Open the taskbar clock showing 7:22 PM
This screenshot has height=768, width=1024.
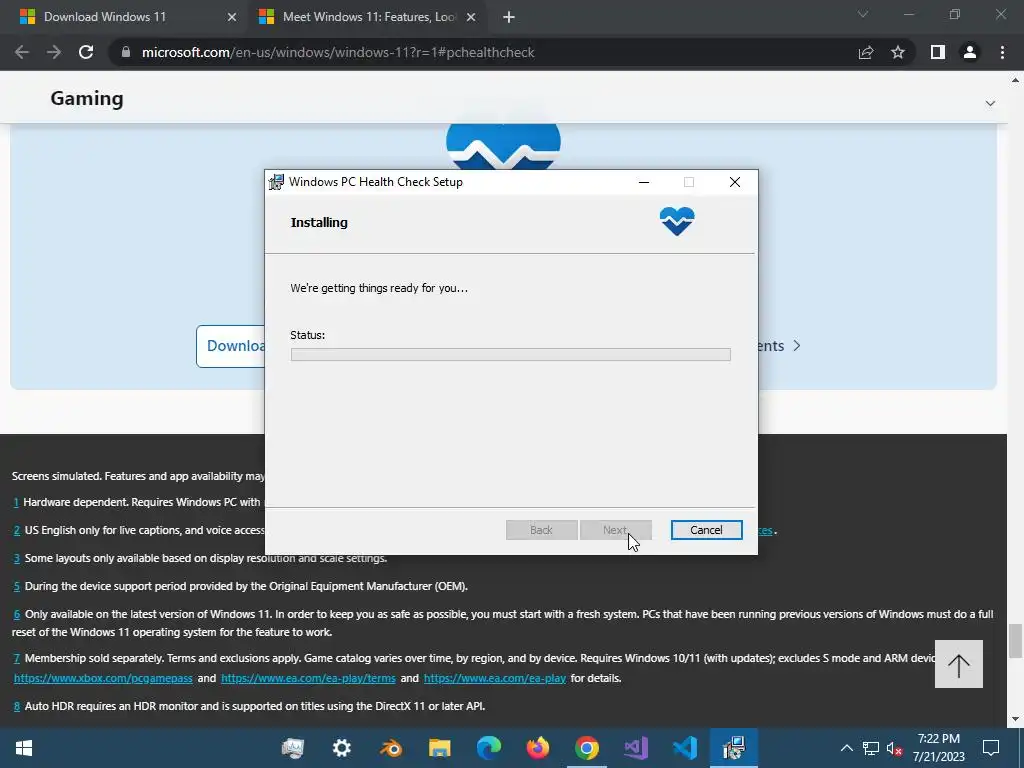[x=938, y=748]
